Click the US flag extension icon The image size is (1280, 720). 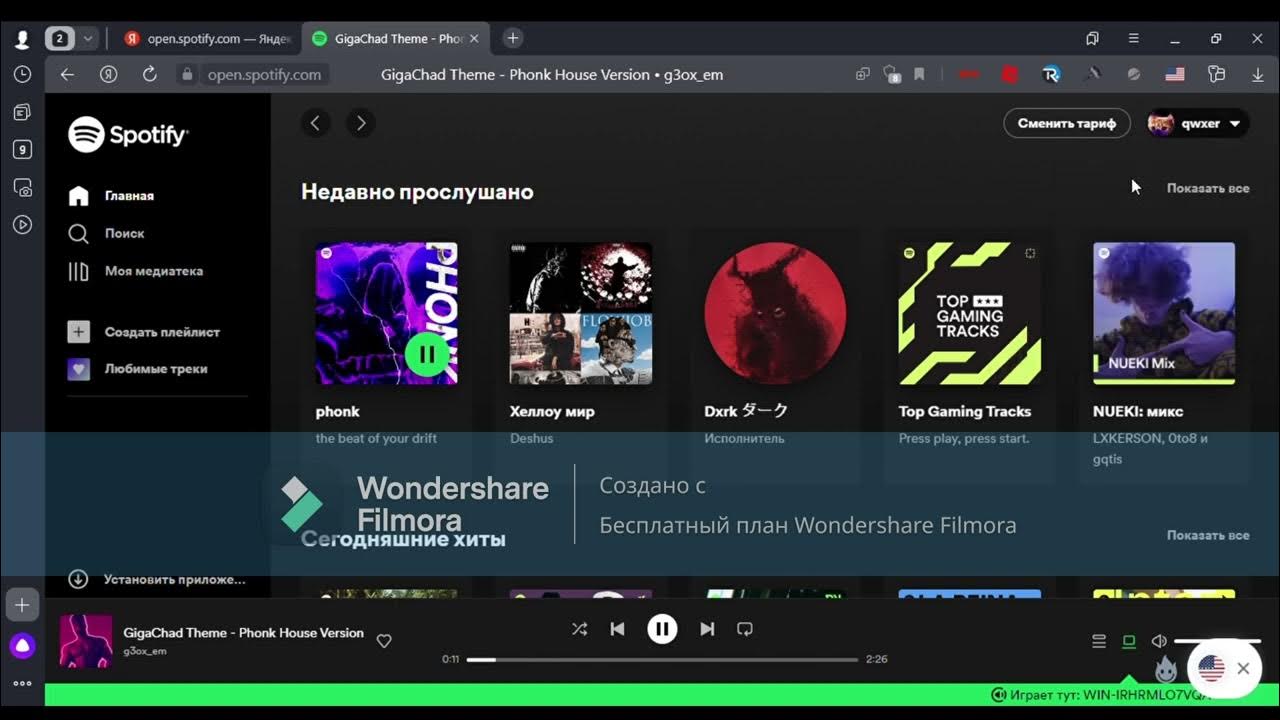click(1175, 74)
